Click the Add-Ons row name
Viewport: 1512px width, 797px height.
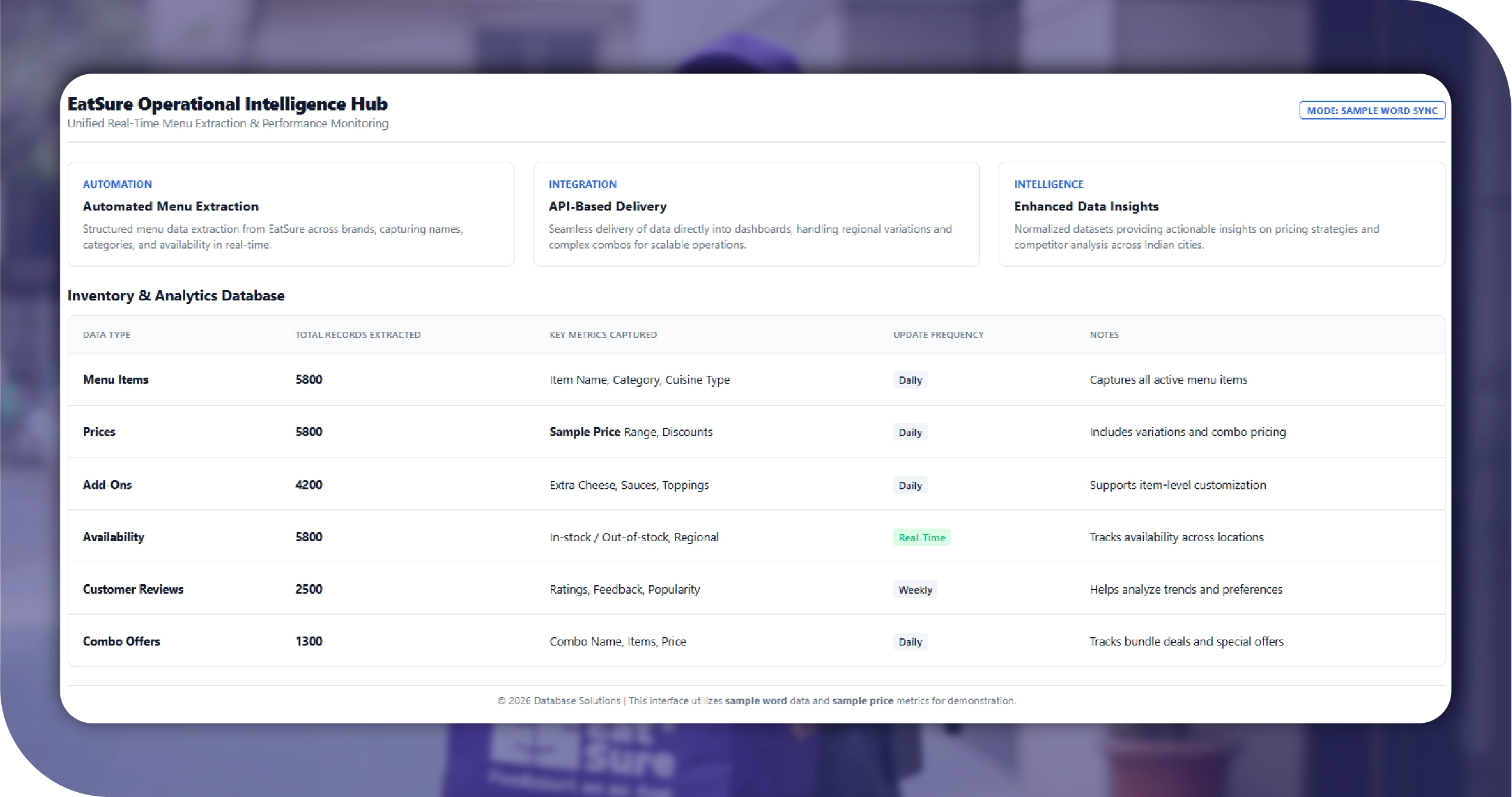click(x=107, y=485)
